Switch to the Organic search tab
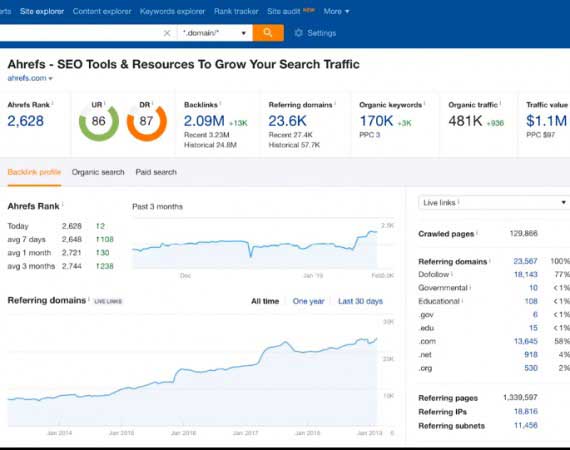This screenshot has height=450, width=570. 98,172
